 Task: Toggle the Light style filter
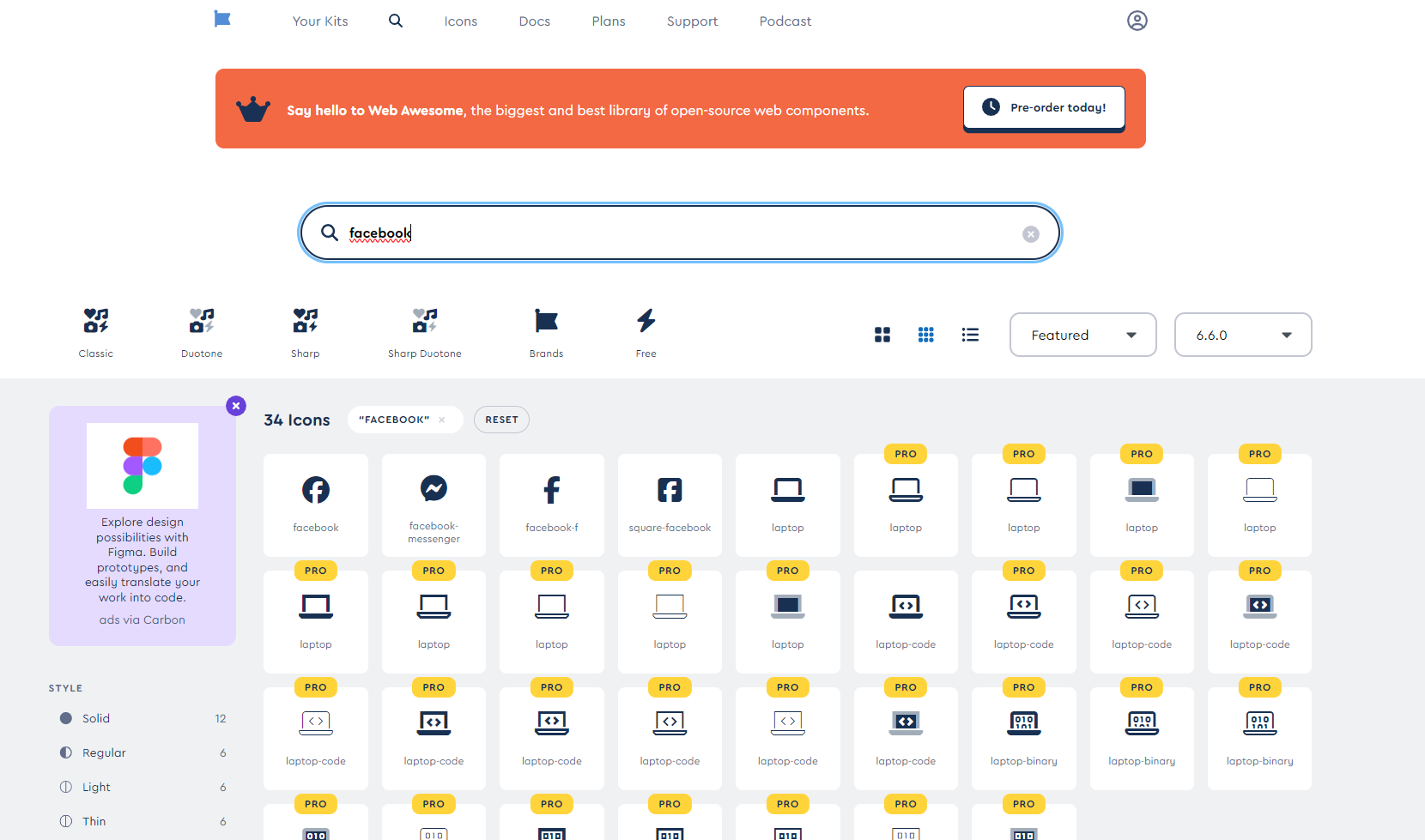[x=142, y=787]
